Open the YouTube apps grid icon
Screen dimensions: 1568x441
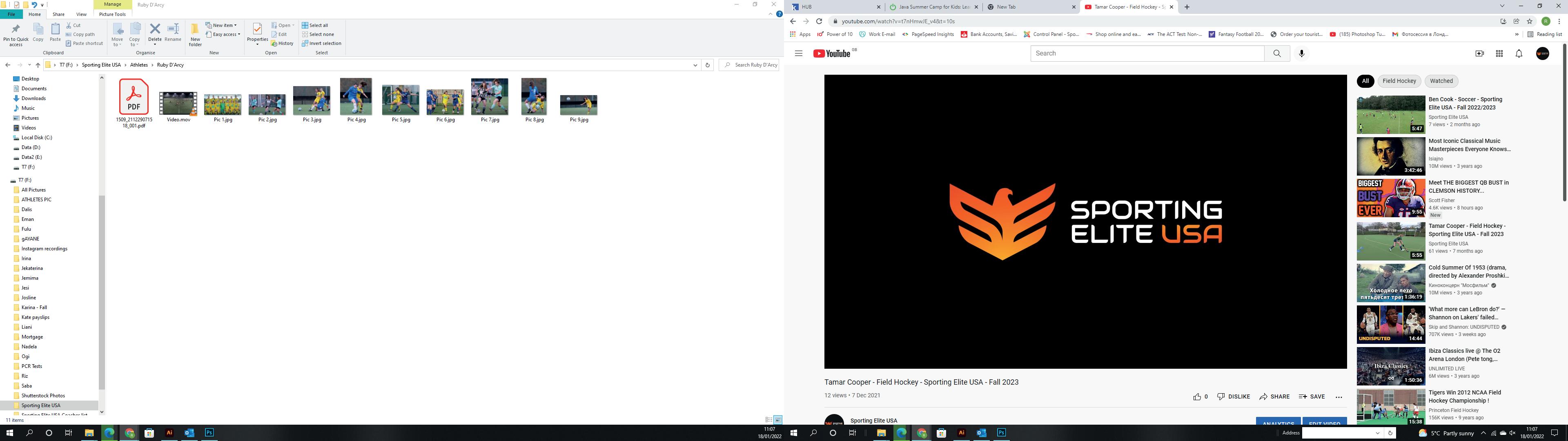[x=1499, y=53]
